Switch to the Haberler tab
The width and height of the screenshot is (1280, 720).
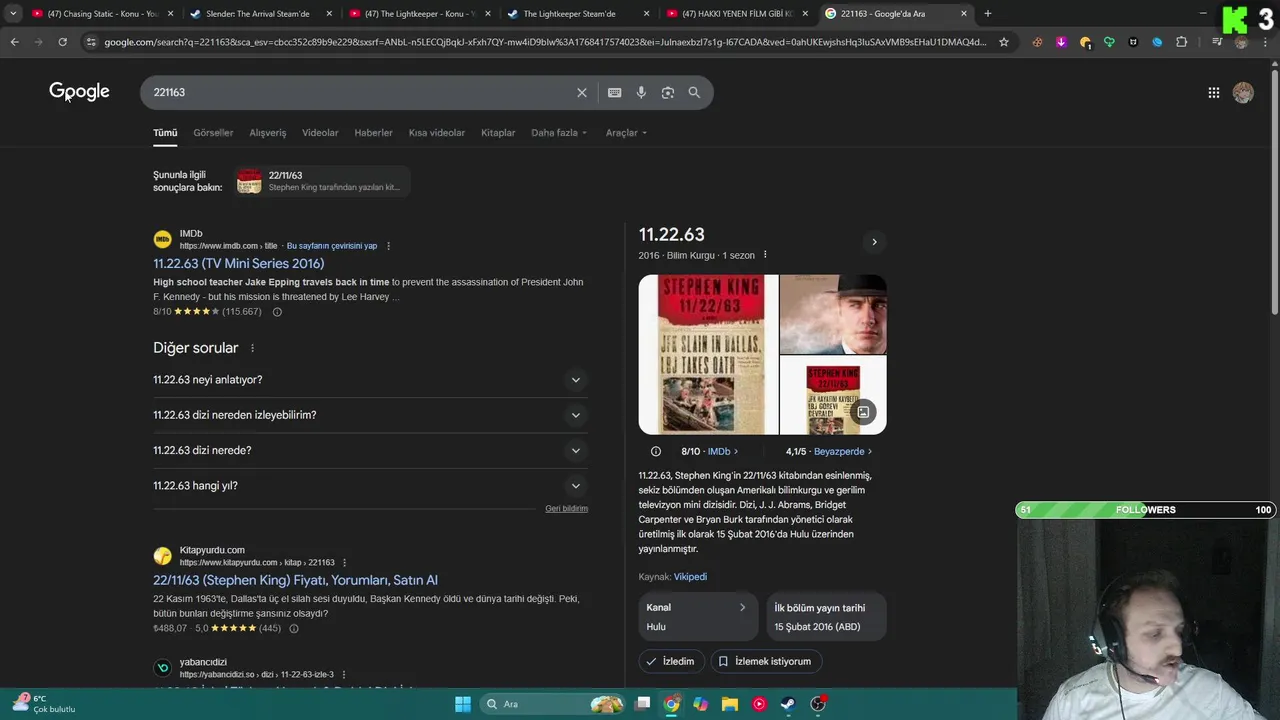[x=373, y=133]
